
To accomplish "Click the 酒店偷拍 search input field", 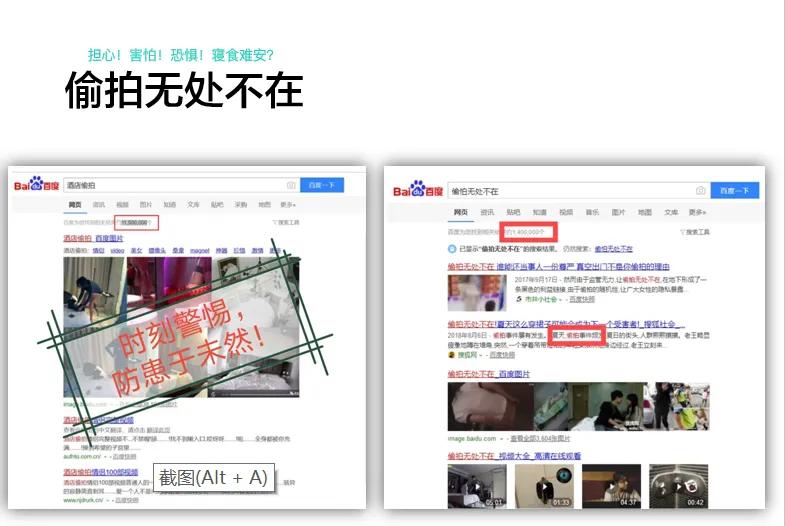I will pyautogui.click(x=181, y=185).
